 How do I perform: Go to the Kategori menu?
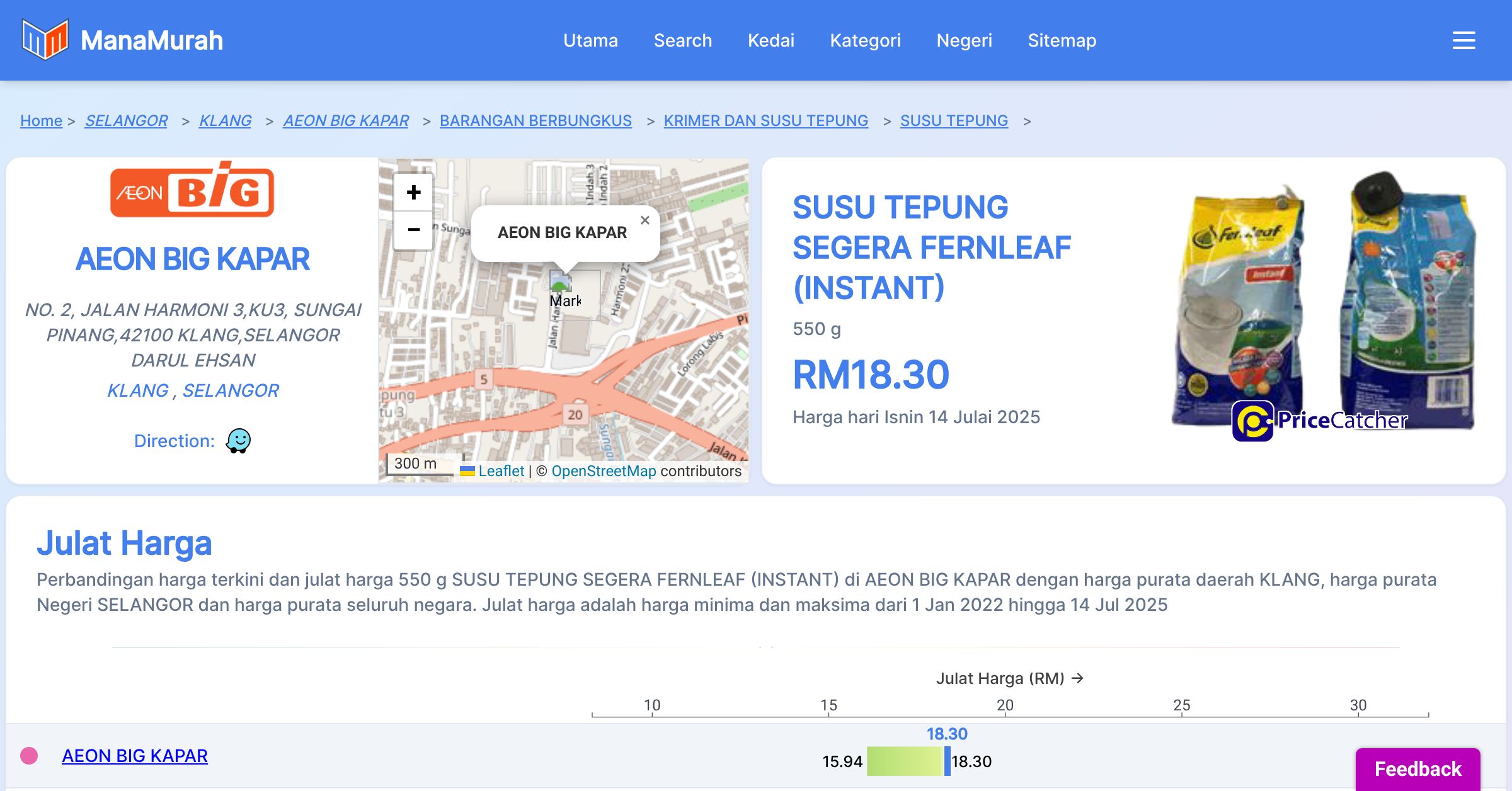[x=865, y=40]
